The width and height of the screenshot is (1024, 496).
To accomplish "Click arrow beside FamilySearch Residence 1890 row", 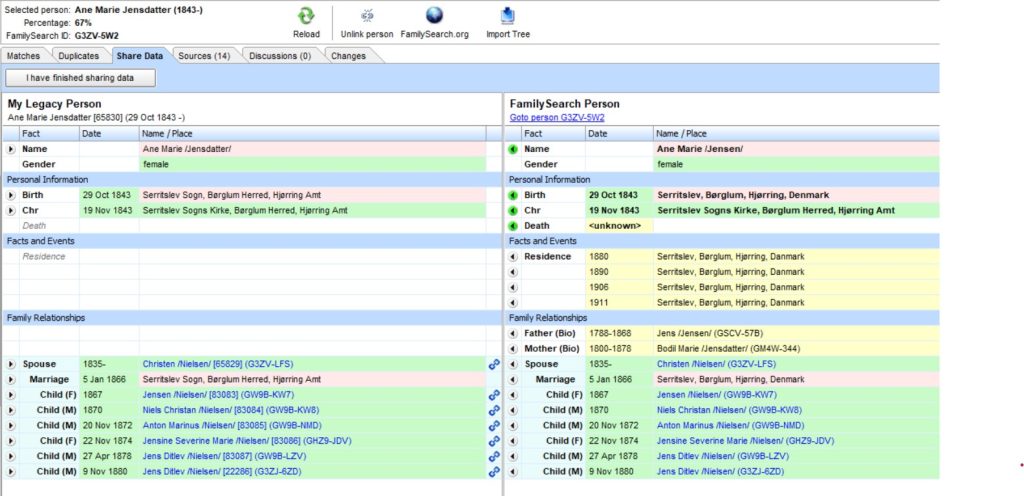I will coord(513,272).
